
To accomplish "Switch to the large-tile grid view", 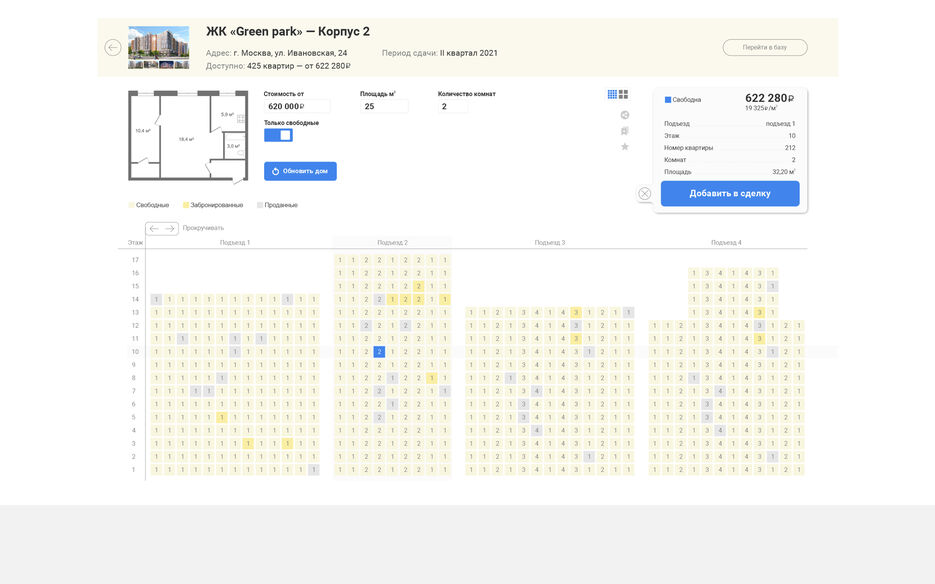I will click(624, 94).
